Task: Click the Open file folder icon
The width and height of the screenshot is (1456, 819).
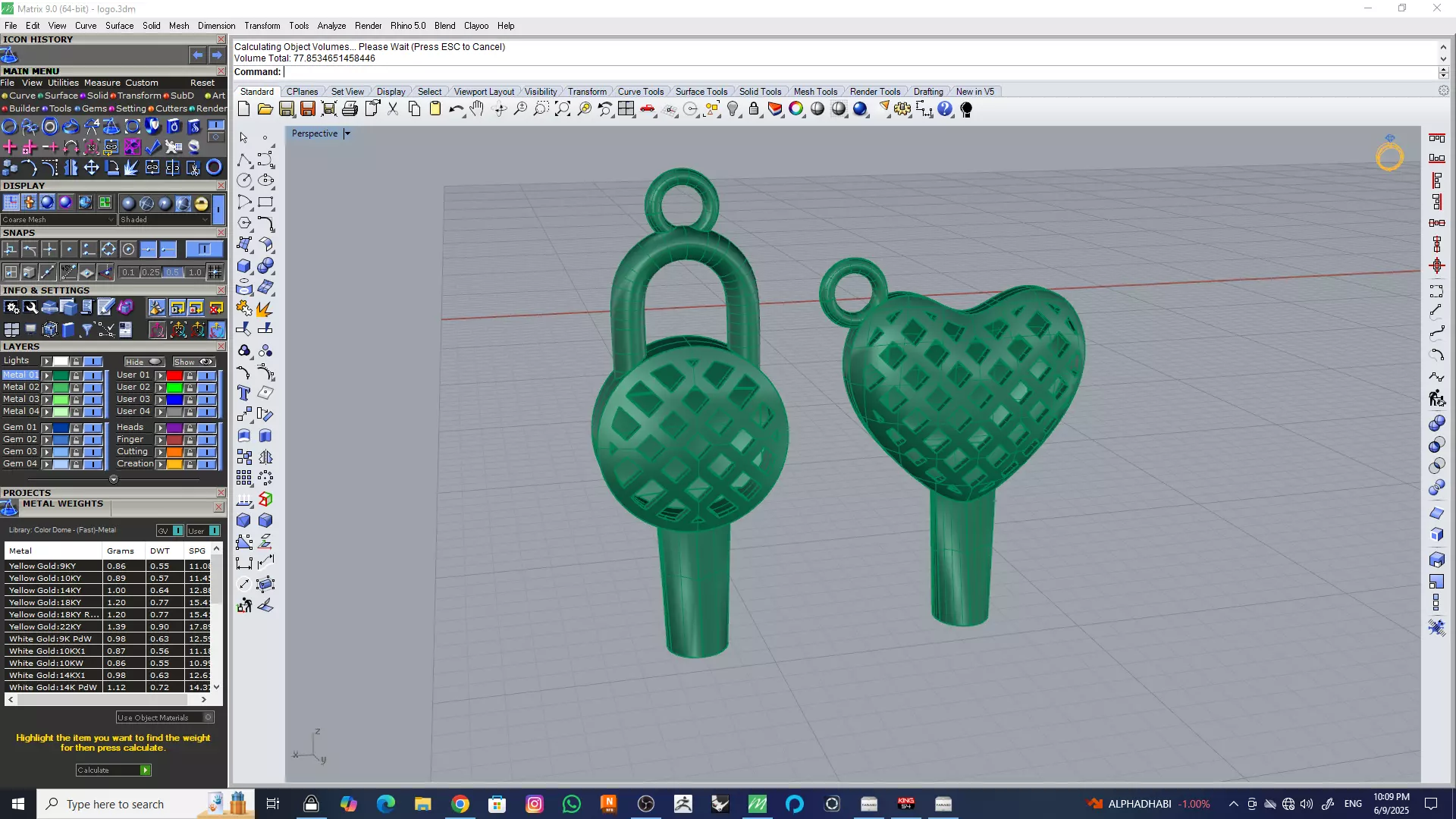Action: coord(265,109)
